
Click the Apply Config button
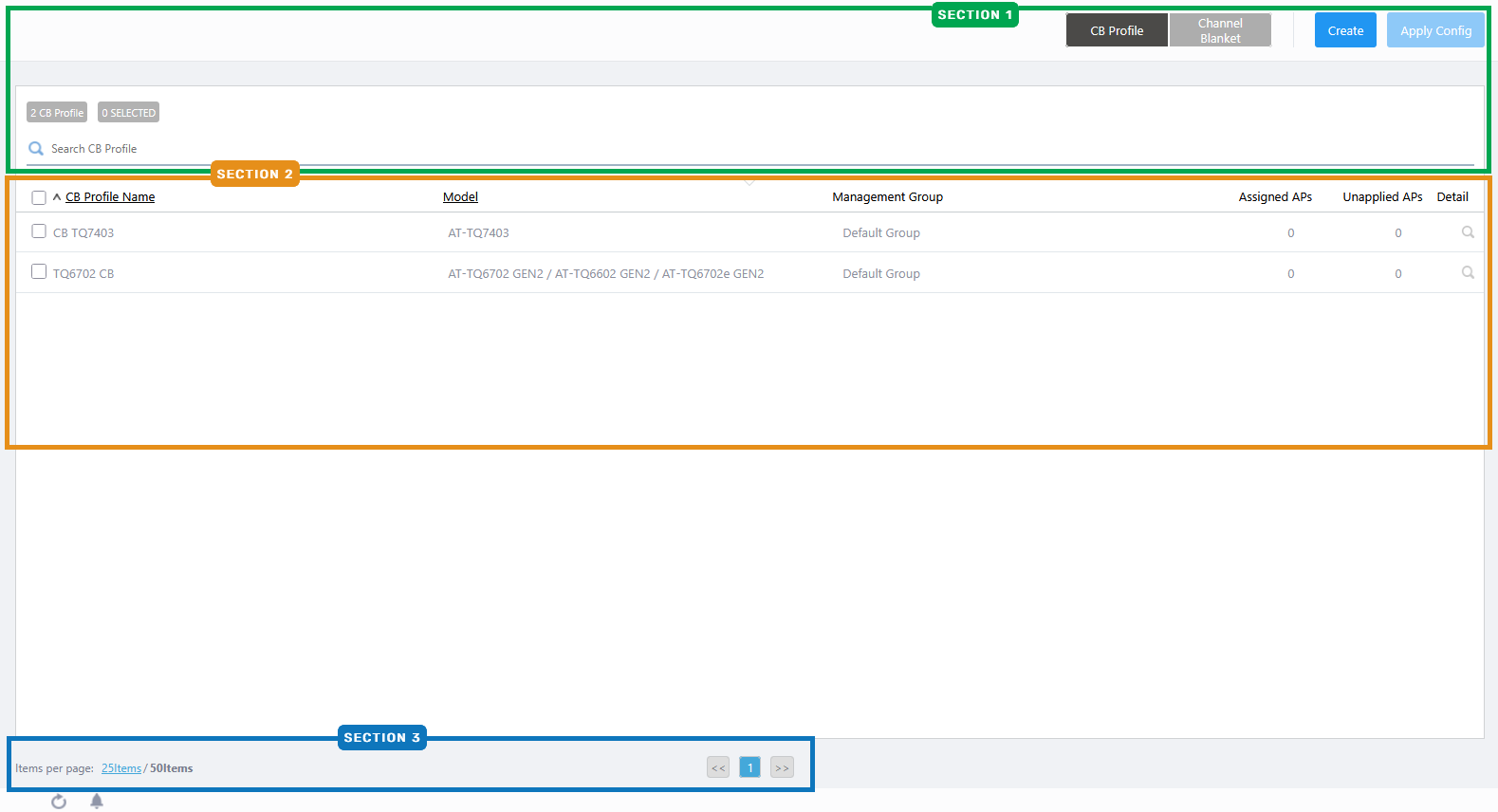click(1435, 30)
